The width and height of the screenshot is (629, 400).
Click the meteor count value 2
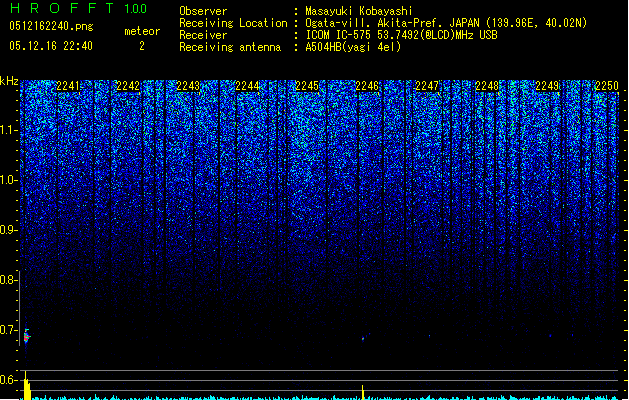(142, 46)
